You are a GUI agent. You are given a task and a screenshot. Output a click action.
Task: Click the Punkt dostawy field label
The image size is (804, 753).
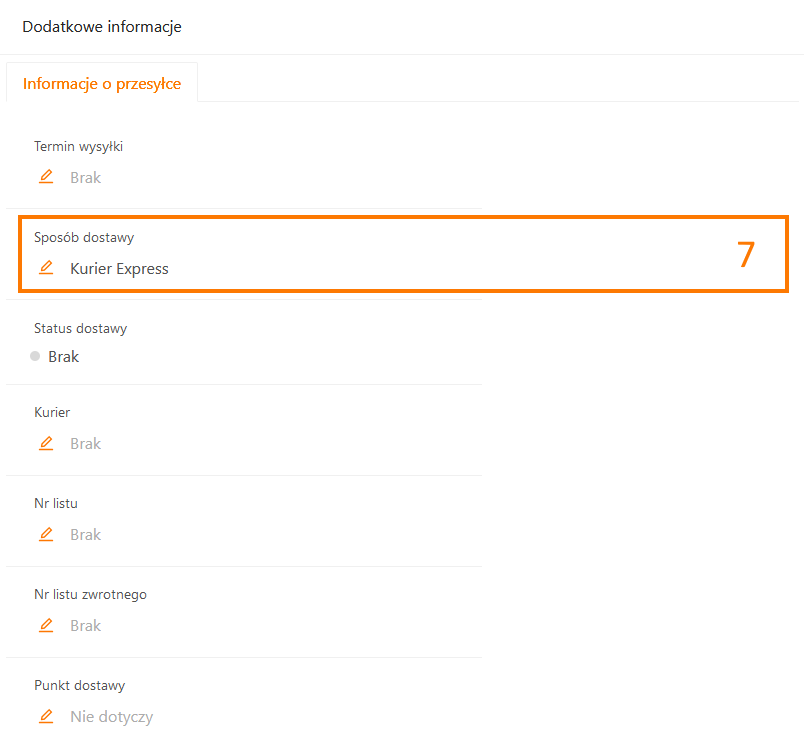point(79,685)
